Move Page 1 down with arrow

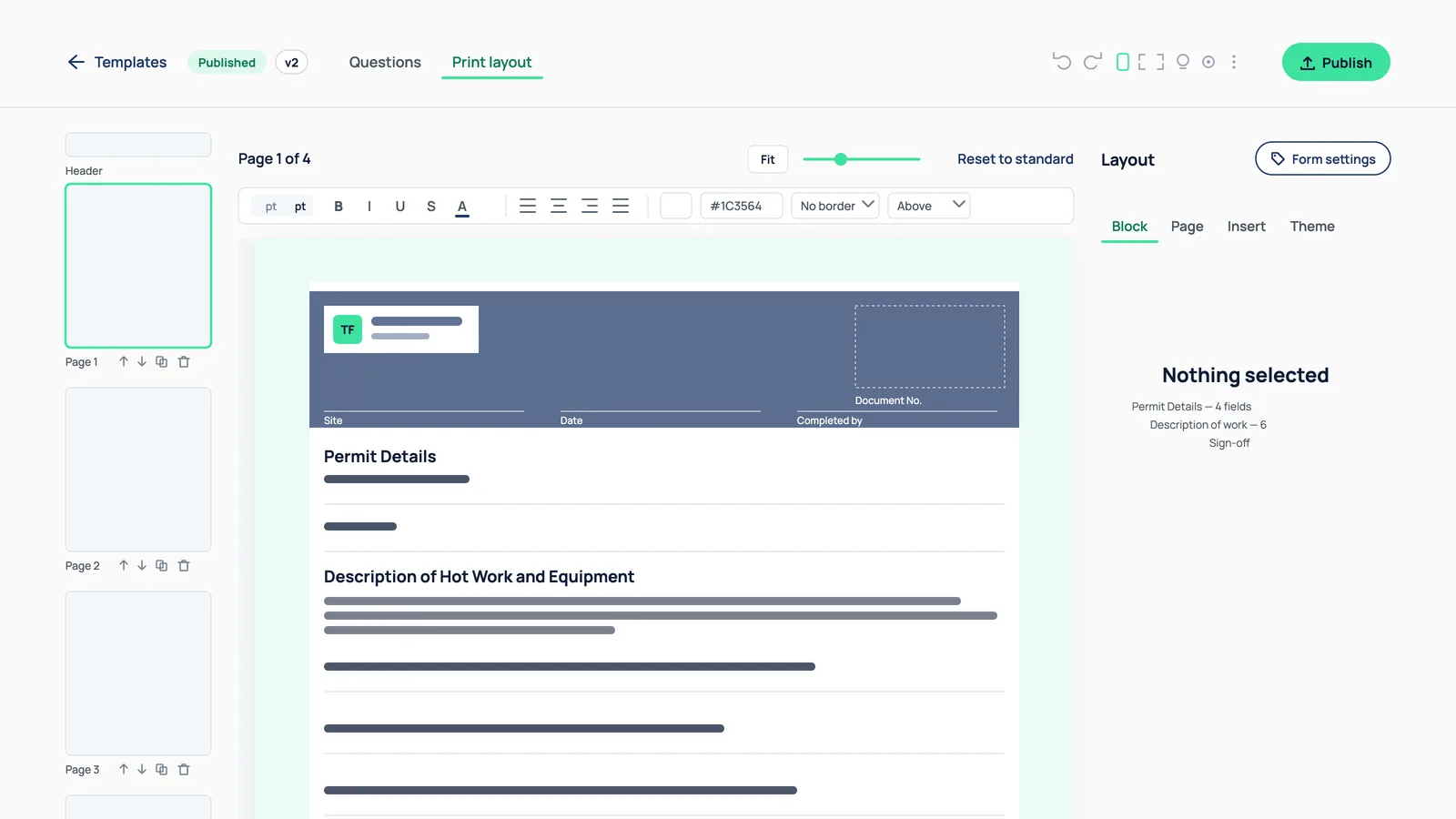pyautogui.click(x=142, y=362)
